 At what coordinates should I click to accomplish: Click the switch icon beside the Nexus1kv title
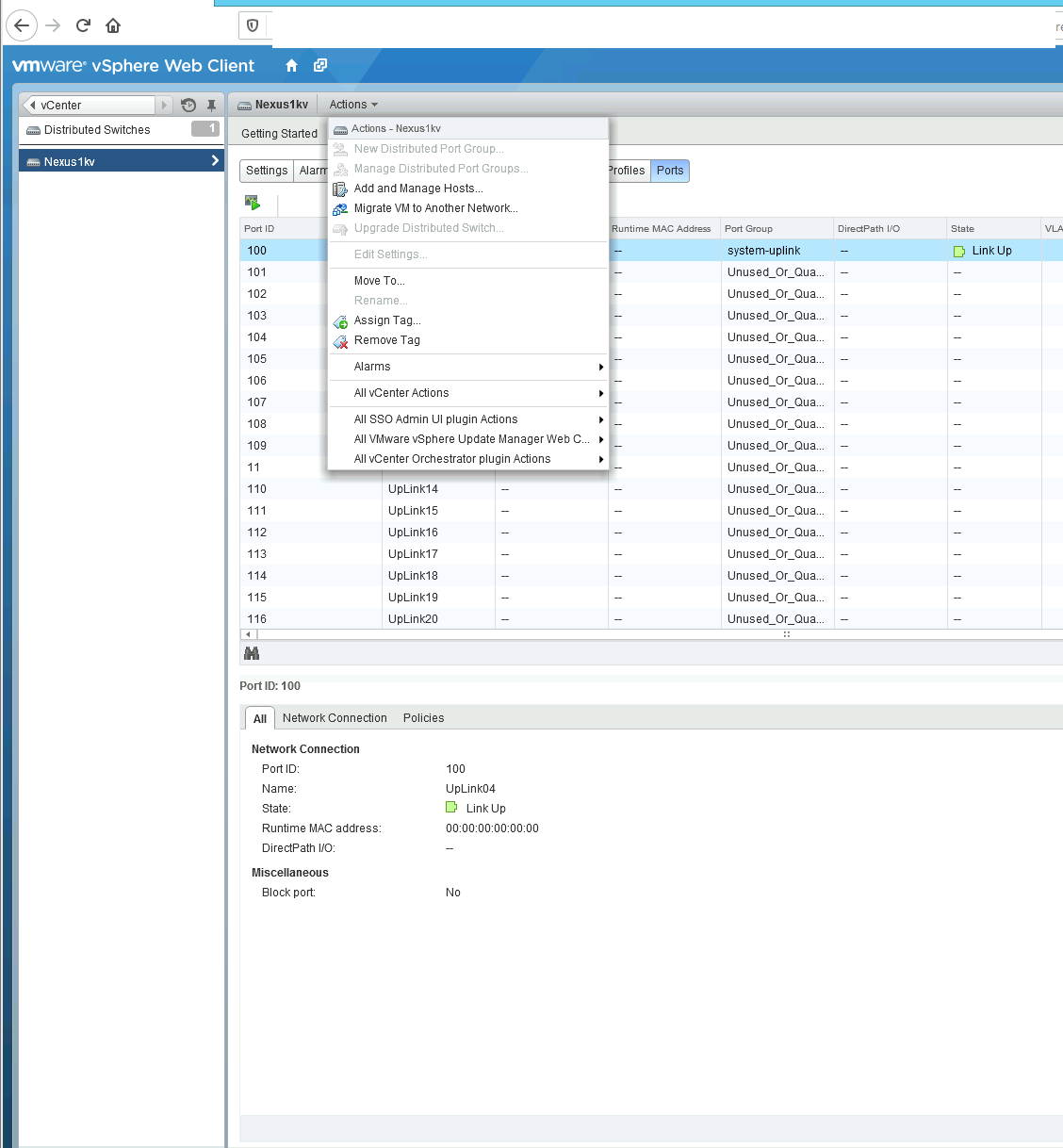(247, 104)
